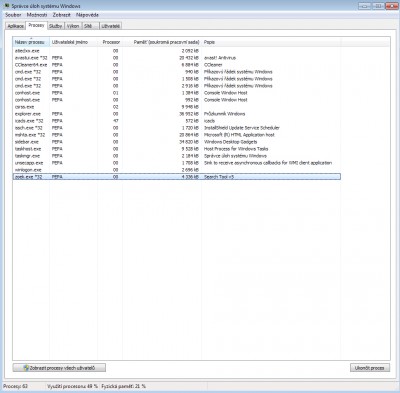Select the explorer.exe process row
The height and width of the screenshot is (393, 400).
[x=177, y=114]
